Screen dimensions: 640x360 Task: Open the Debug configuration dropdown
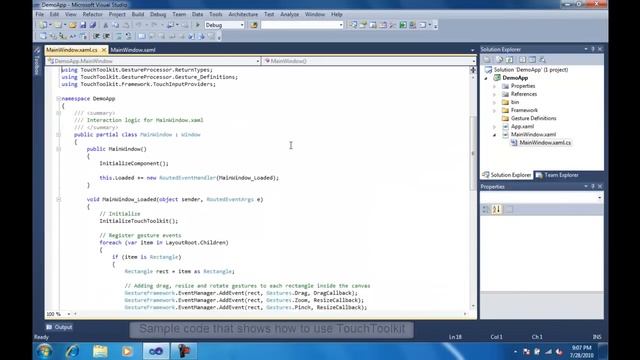click(x=242, y=25)
